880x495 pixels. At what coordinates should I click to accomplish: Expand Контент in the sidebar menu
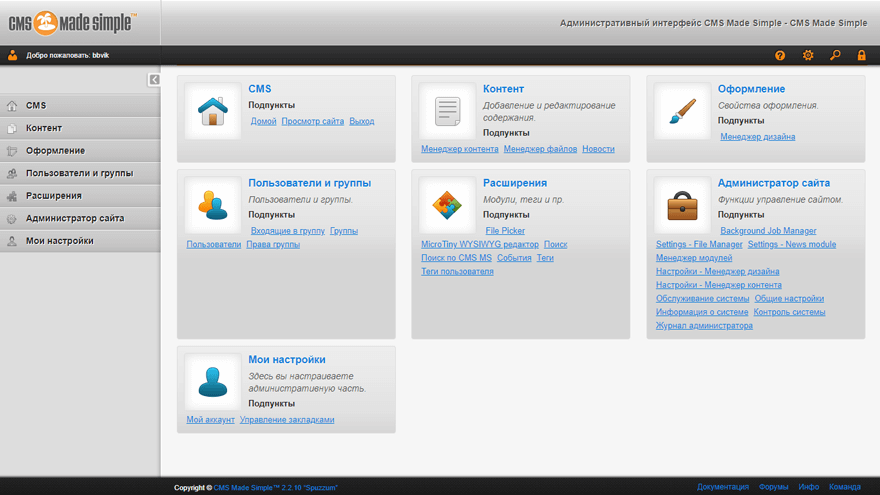(x=44, y=128)
